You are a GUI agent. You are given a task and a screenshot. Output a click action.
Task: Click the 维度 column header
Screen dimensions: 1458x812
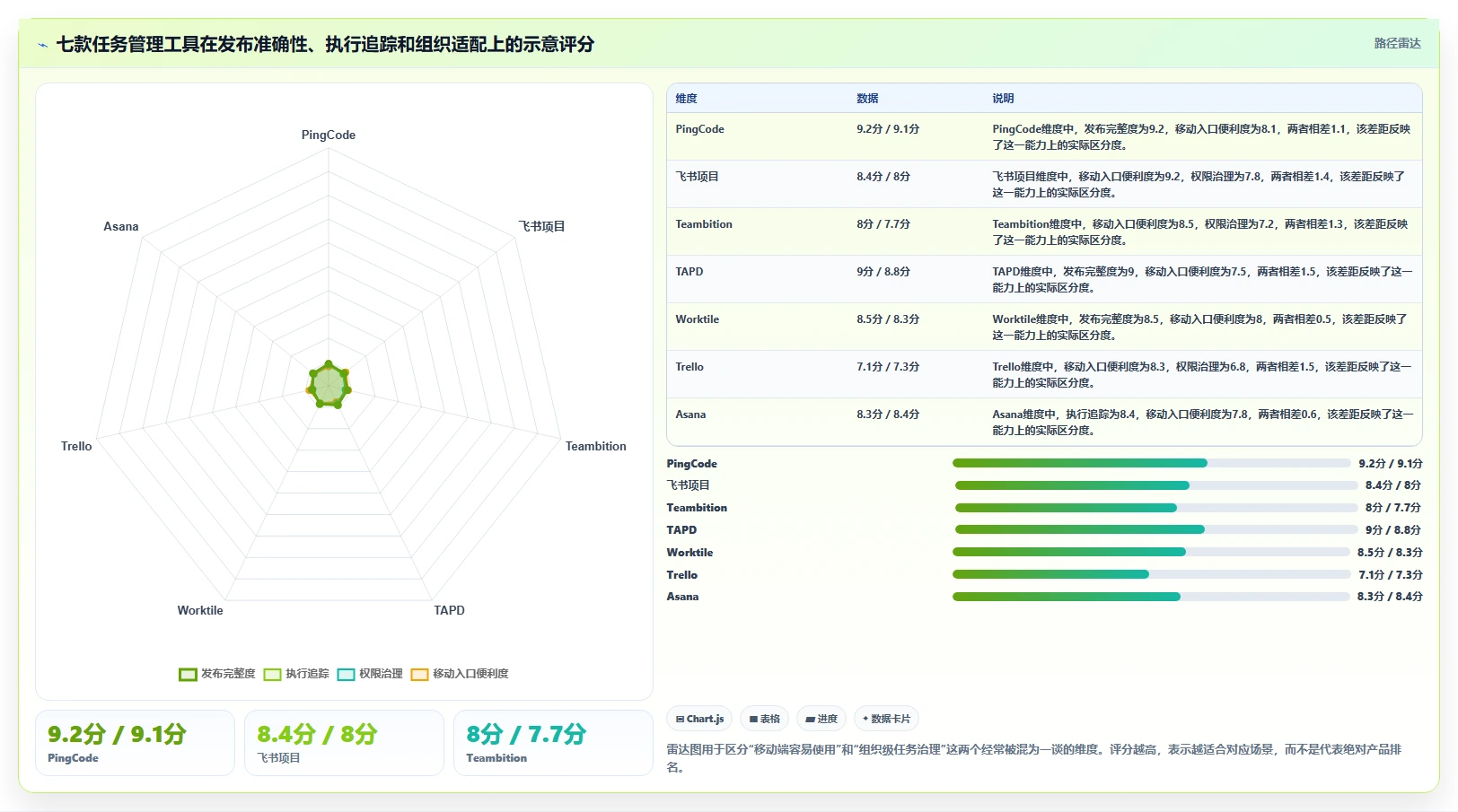[x=686, y=99]
